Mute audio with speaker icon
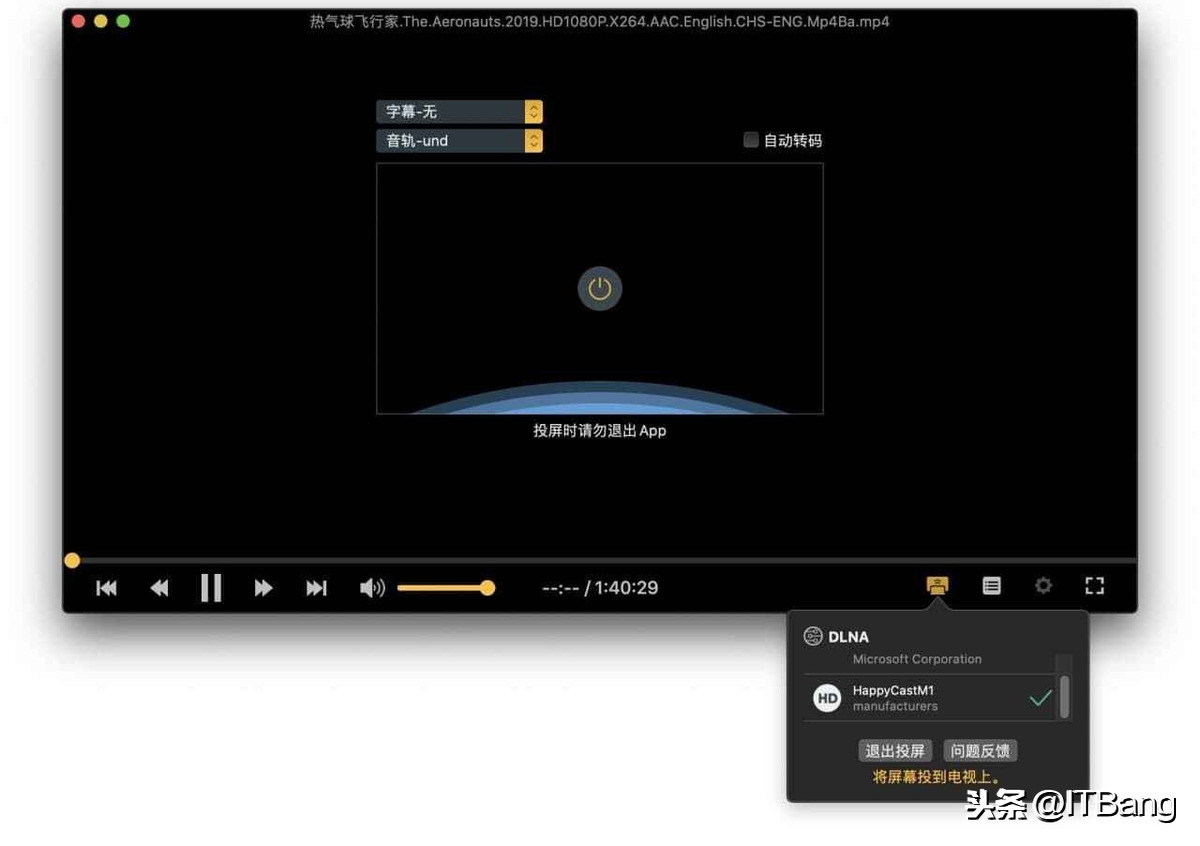1200x846 pixels. pos(372,588)
